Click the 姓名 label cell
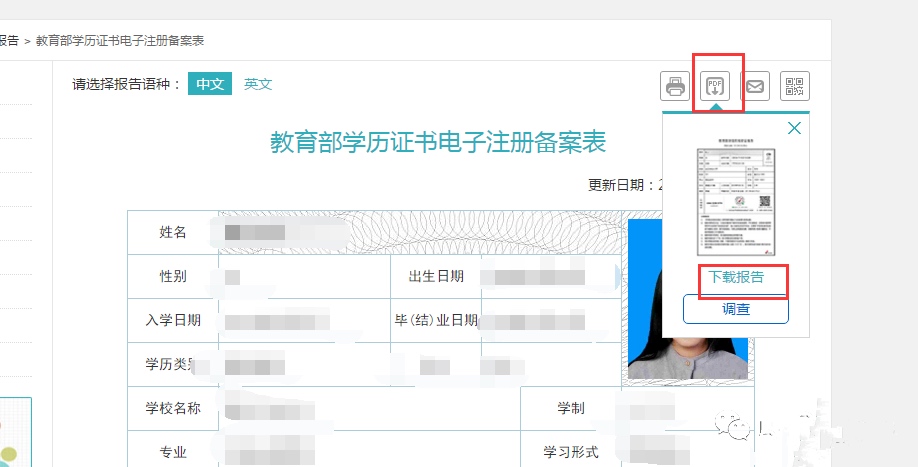This screenshot has width=918, height=467. (x=173, y=232)
